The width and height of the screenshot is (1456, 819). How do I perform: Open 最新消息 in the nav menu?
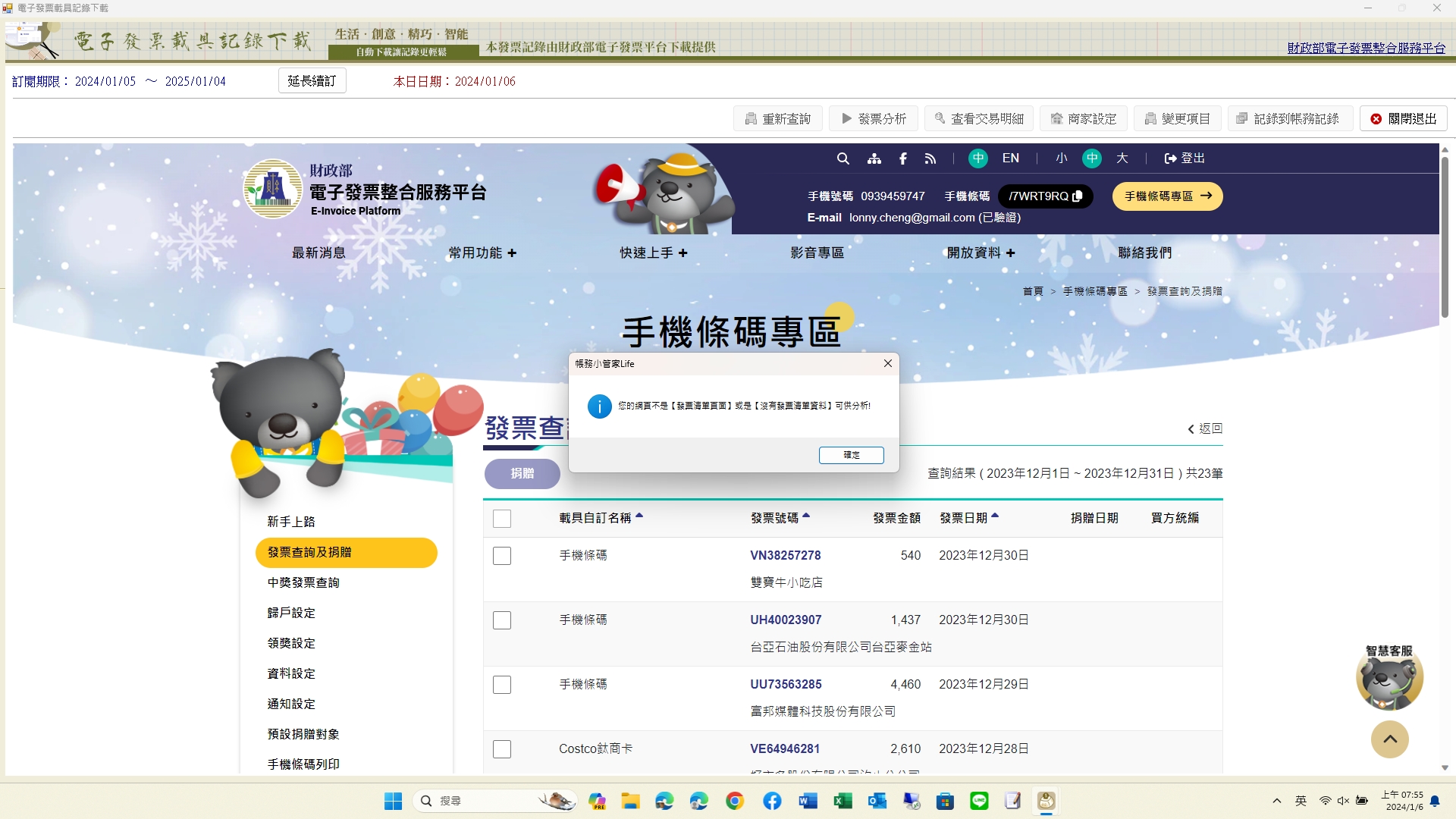click(318, 253)
